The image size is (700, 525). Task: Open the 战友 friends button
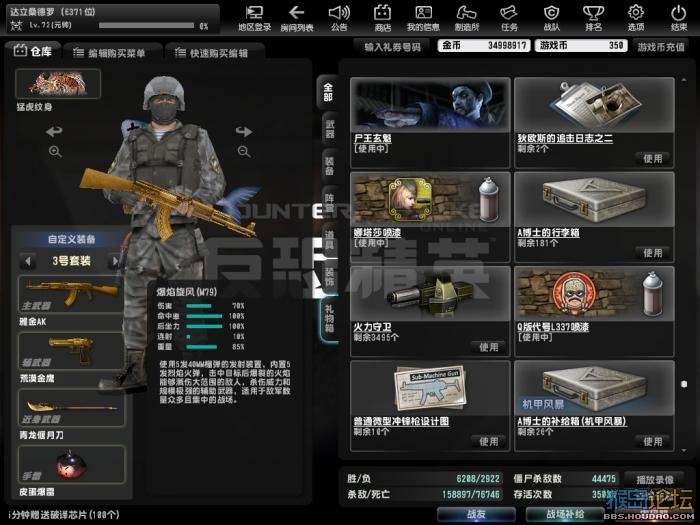(476, 514)
